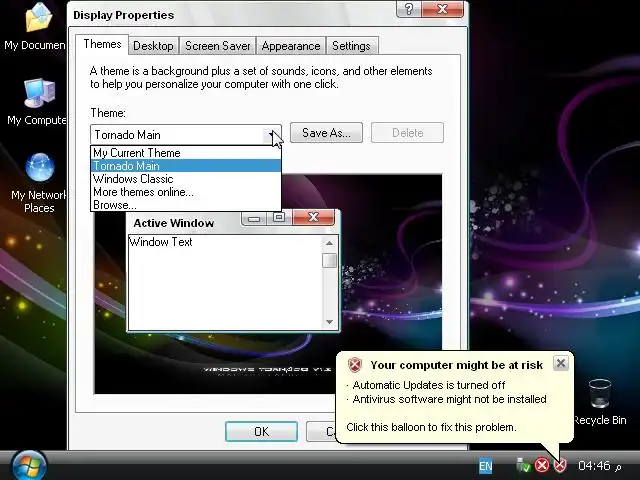
Task: Click the balloon text to fix the problem
Action: 431,427
